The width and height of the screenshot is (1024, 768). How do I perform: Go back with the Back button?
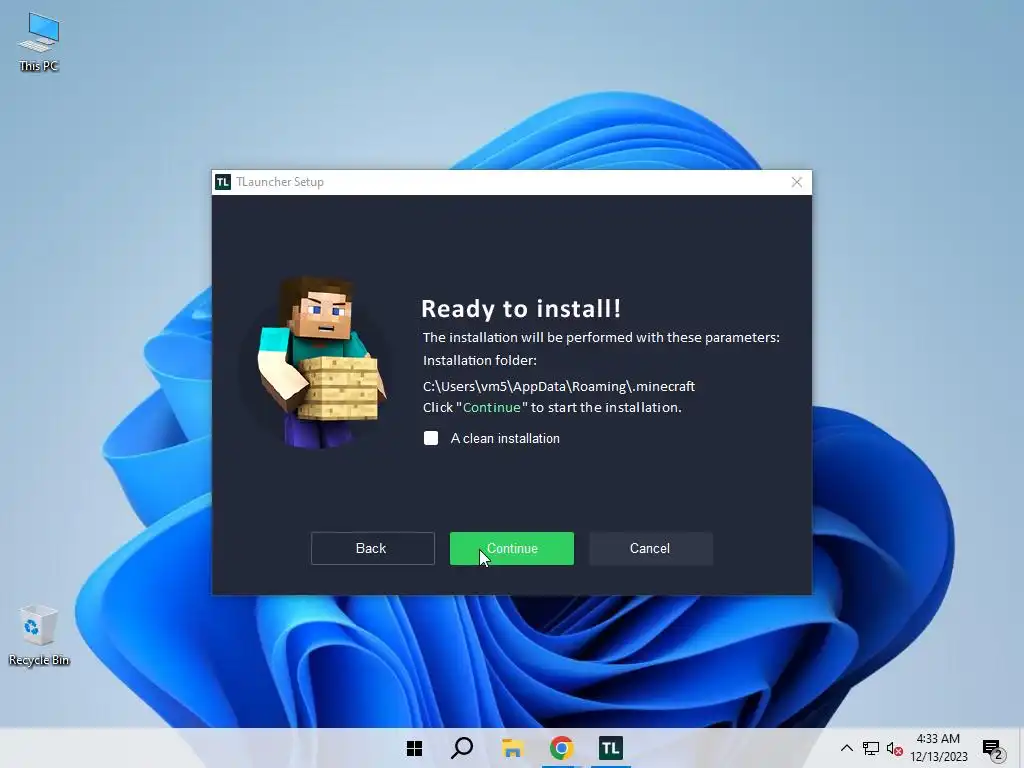[372, 549]
